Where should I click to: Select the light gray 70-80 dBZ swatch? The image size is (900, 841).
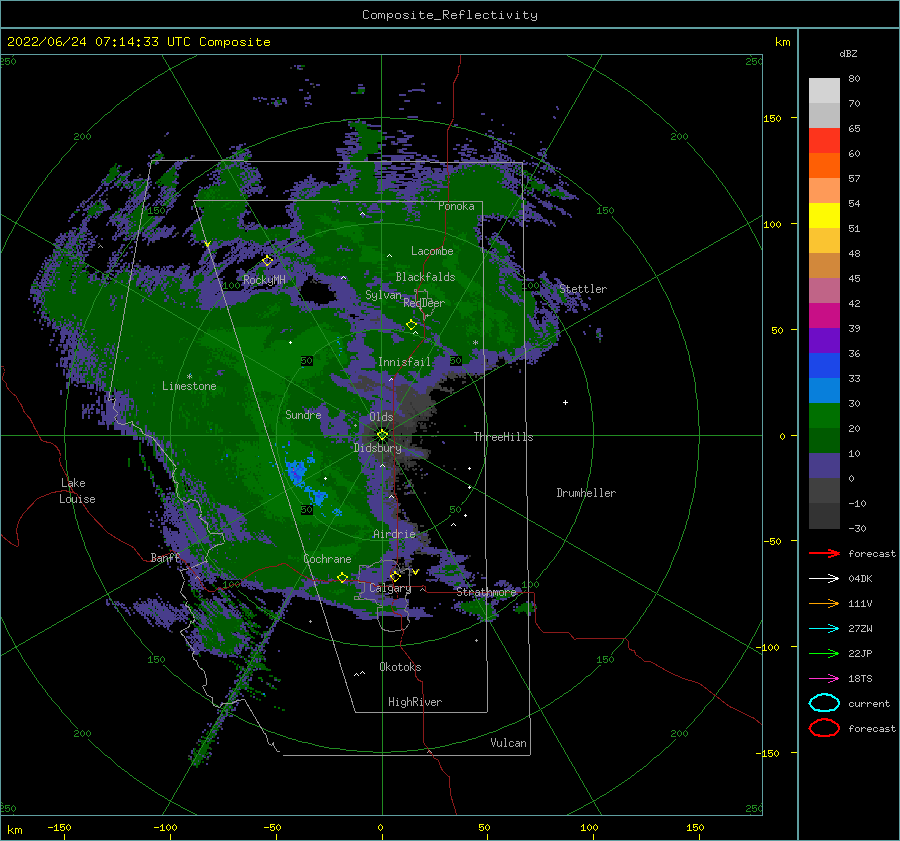[824, 91]
